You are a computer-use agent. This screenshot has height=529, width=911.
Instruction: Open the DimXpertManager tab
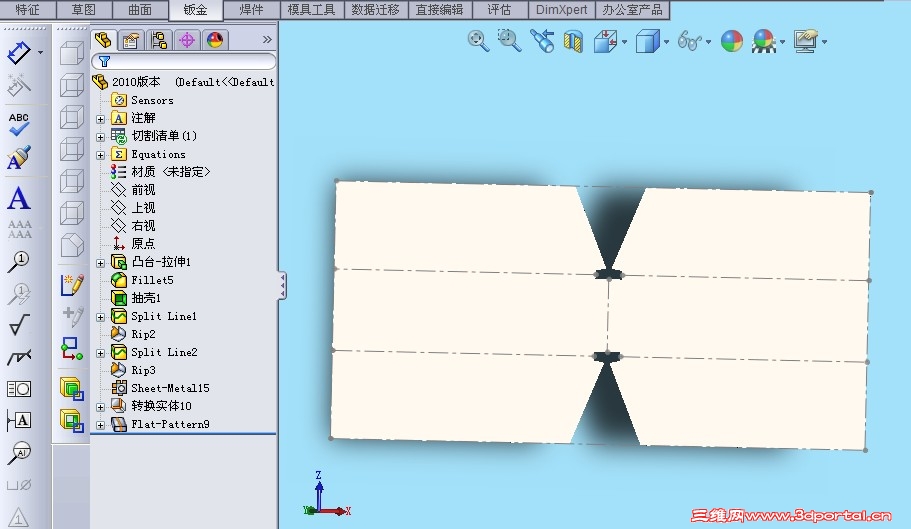coord(186,40)
